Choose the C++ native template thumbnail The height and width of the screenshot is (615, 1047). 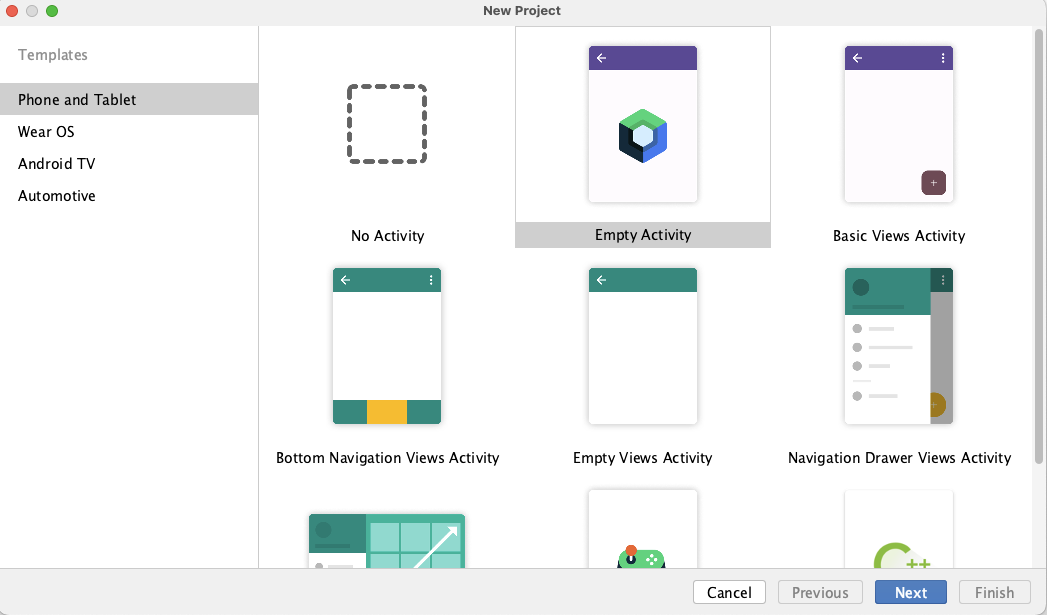(899, 529)
